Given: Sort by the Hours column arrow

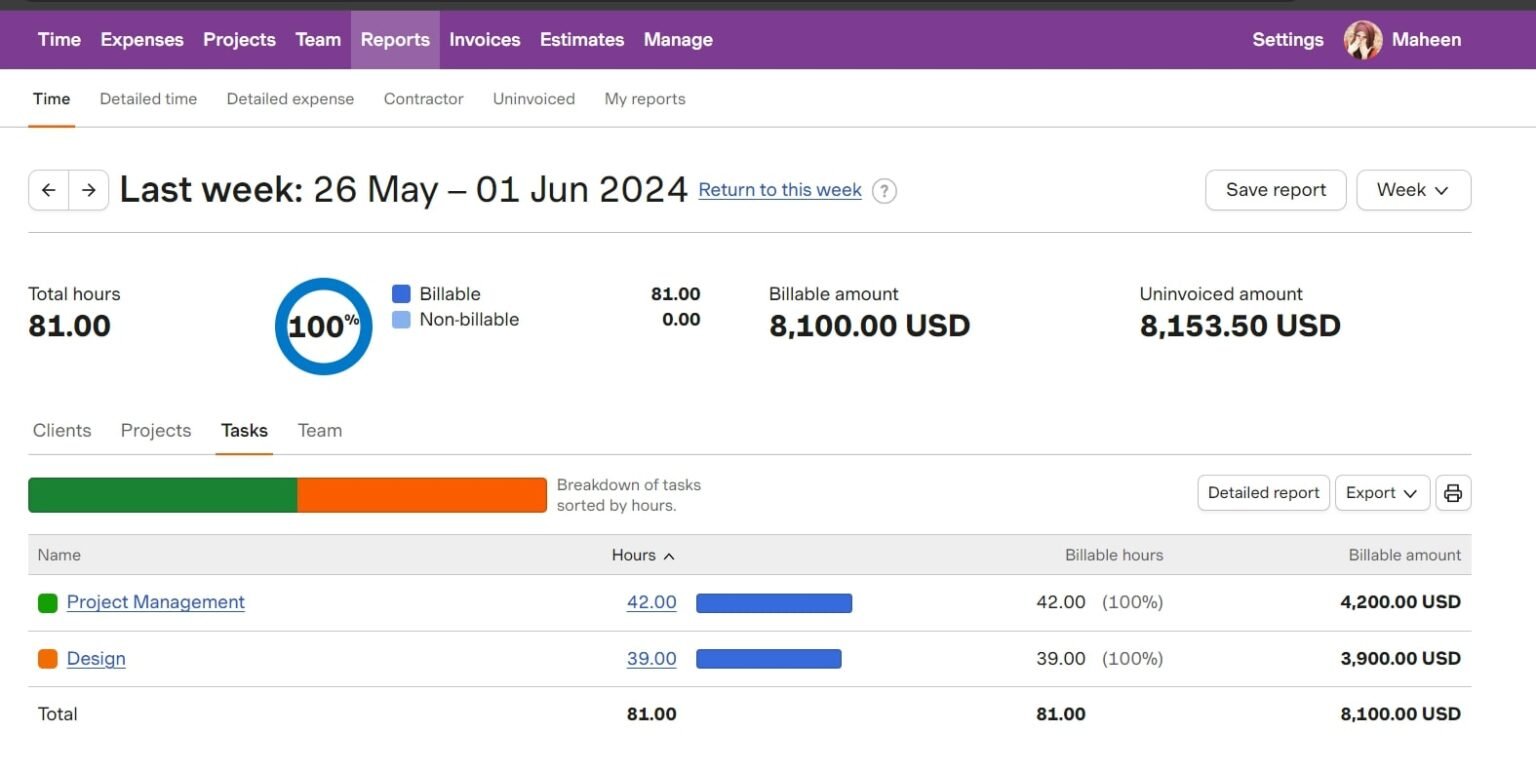Looking at the screenshot, I should tap(669, 556).
